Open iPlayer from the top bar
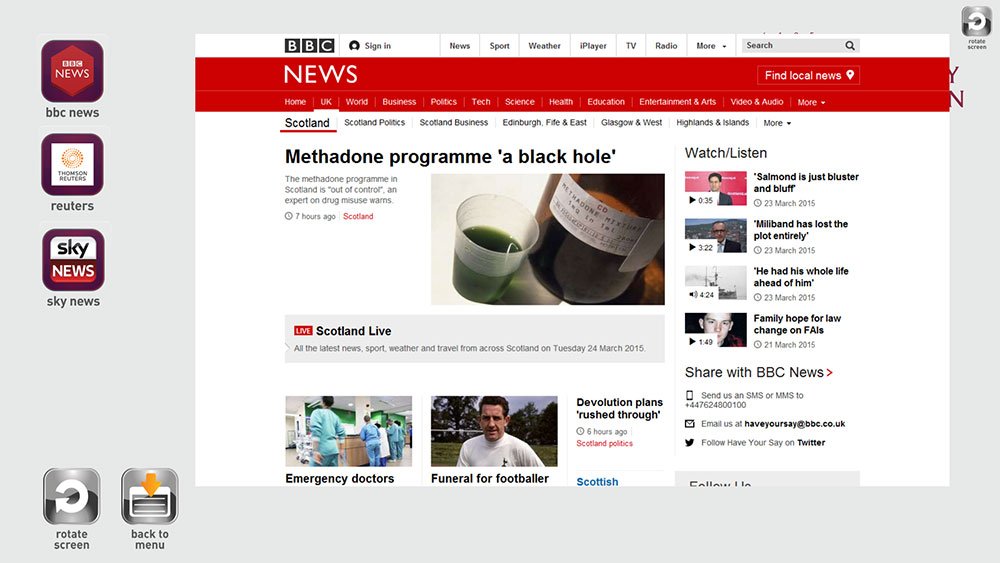 pos(593,46)
